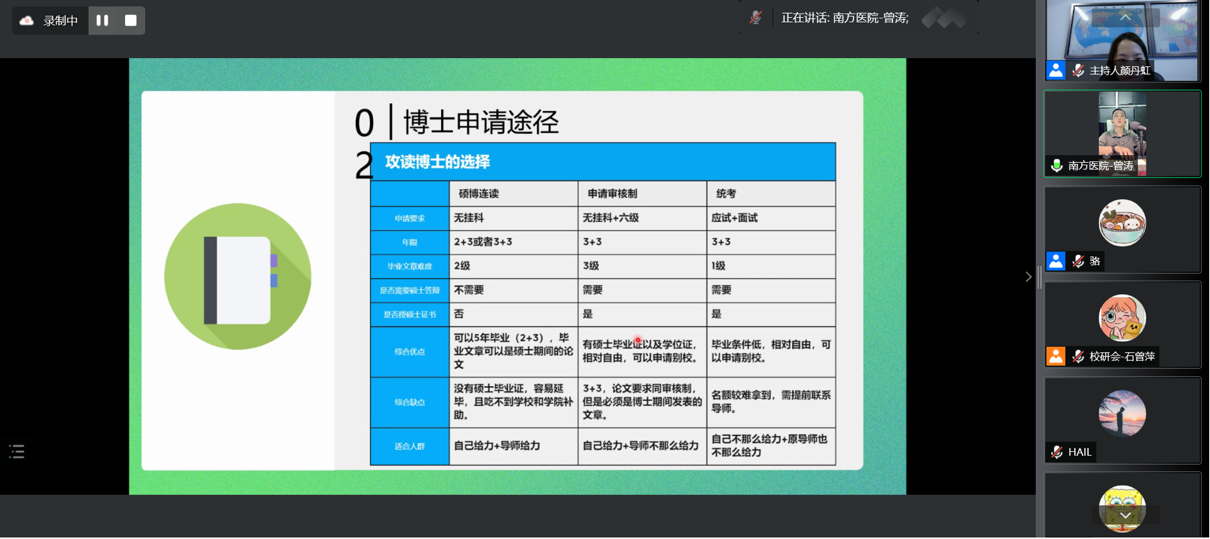Pause the meeting recording
The width and height of the screenshot is (1210, 539).
pyautogui.click(x=102, y=20)
